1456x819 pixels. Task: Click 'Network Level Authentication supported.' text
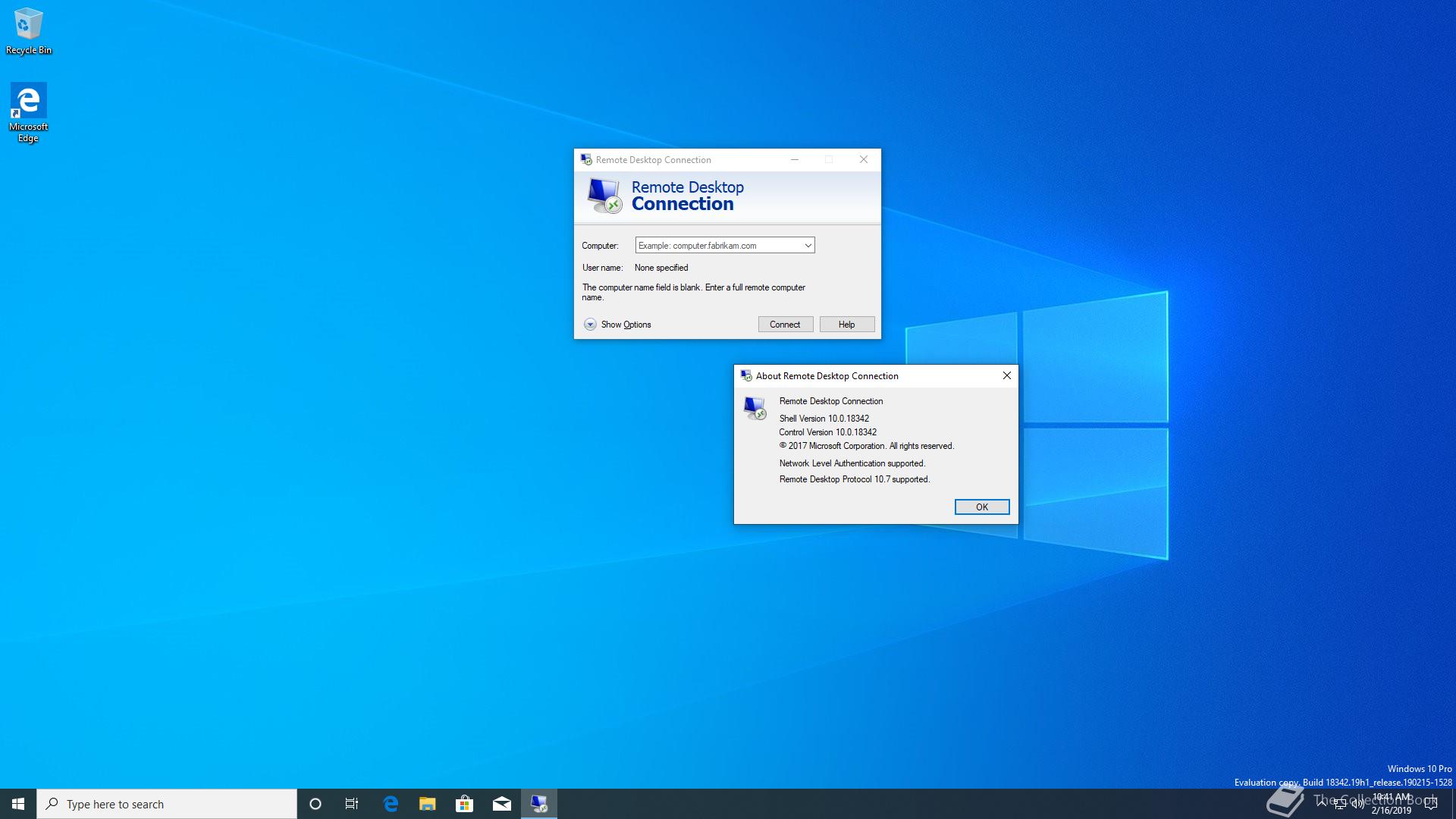852,463
